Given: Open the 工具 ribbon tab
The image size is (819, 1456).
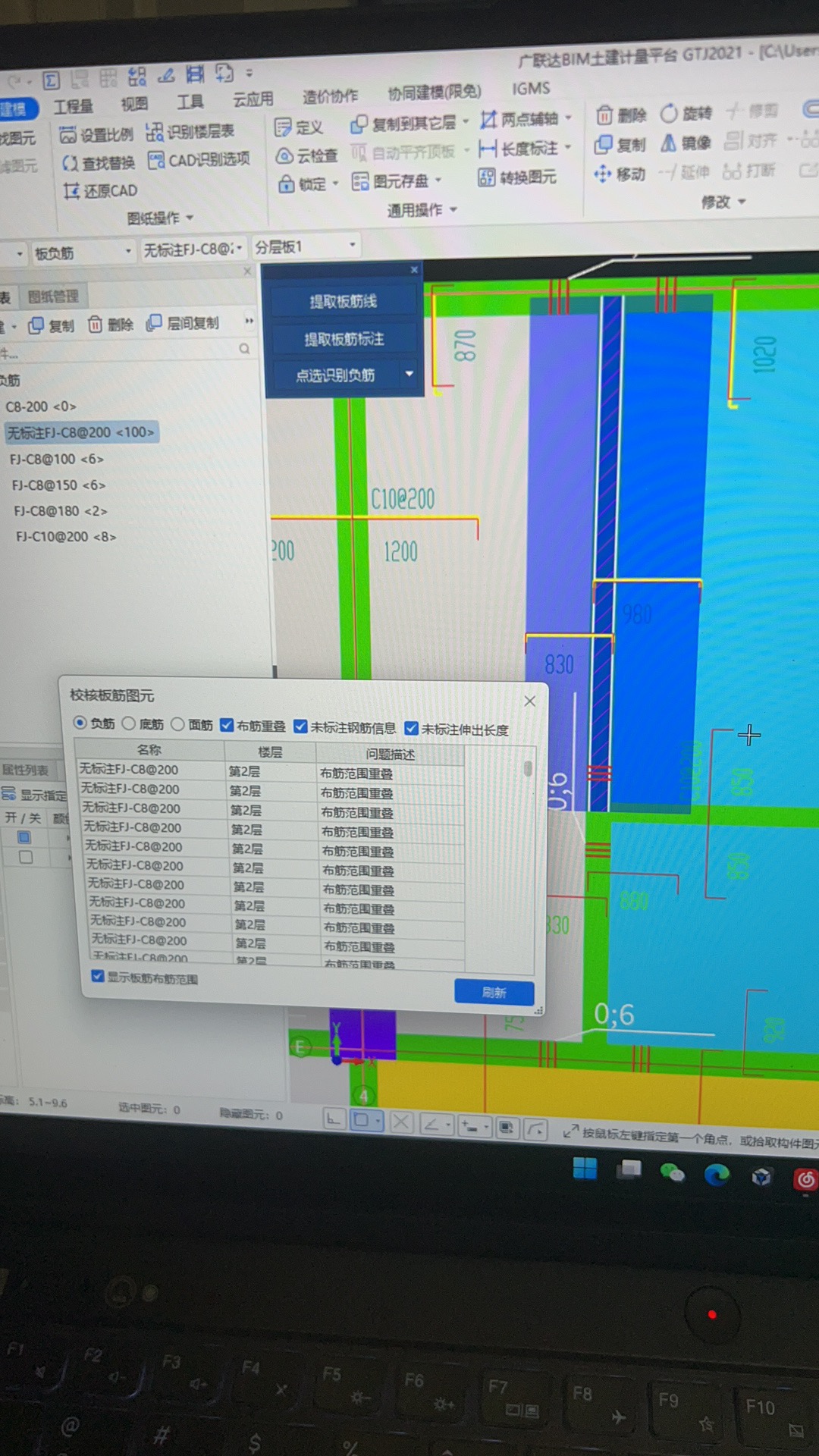Looking at the screenshot, I should point(190,101).
